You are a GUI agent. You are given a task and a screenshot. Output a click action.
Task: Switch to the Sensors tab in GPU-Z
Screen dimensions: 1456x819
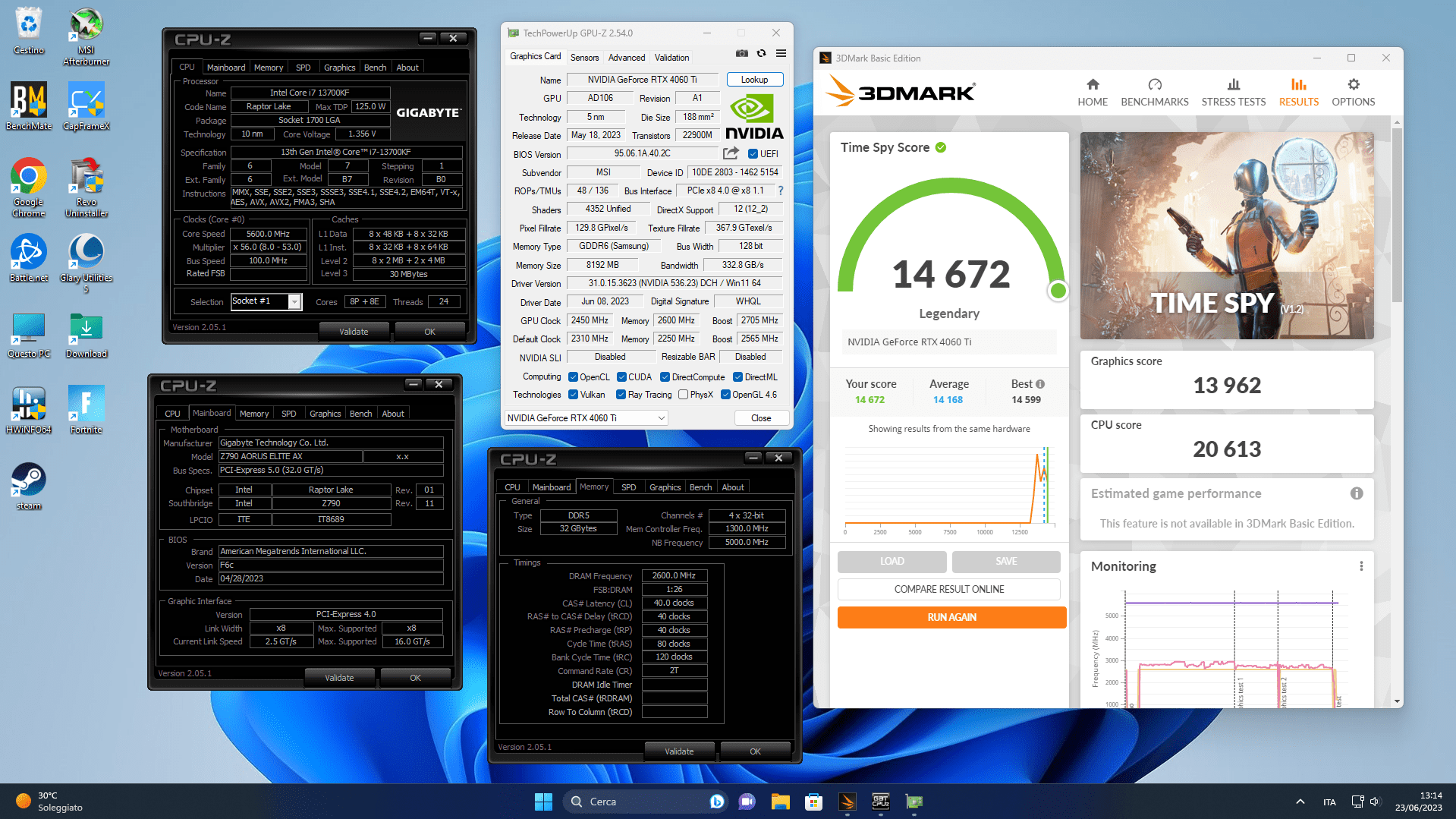(x=584, y=57)
